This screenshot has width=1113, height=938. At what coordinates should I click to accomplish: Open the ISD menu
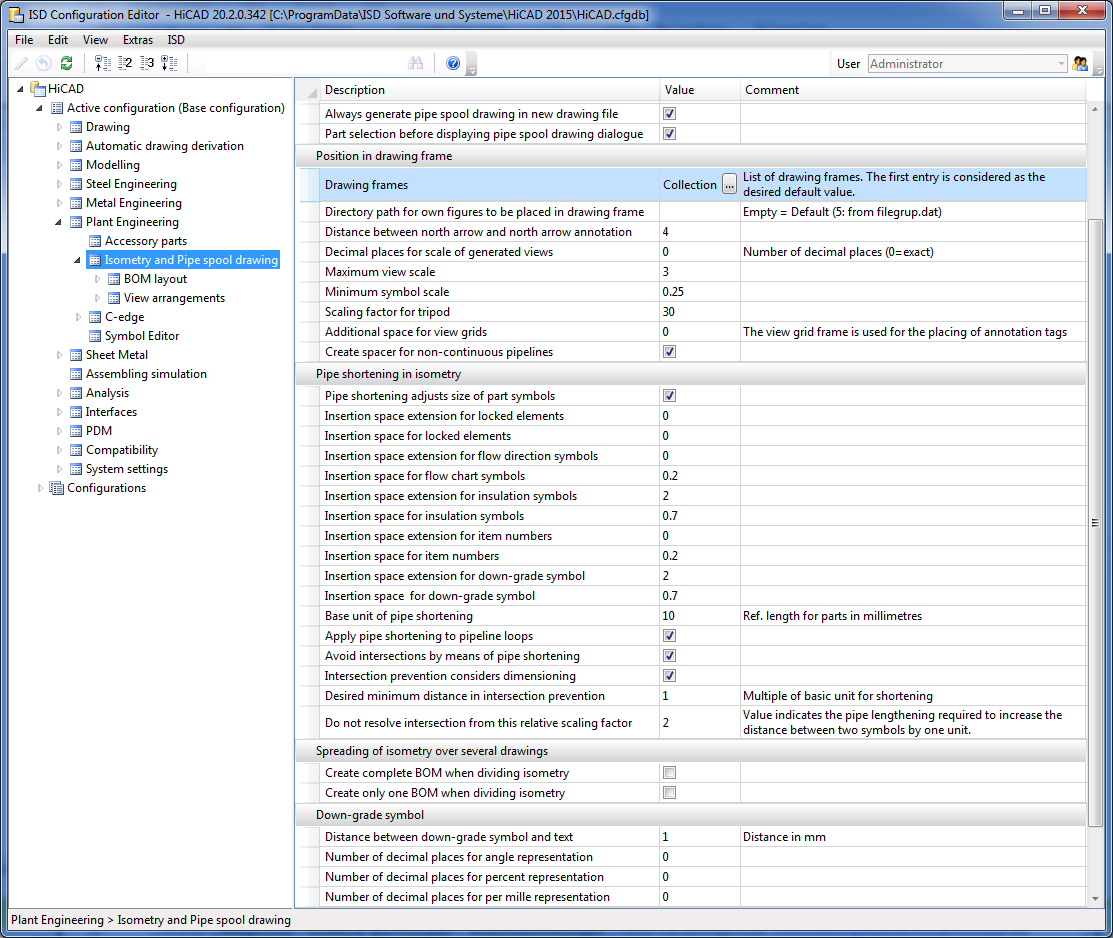[176, 40]
